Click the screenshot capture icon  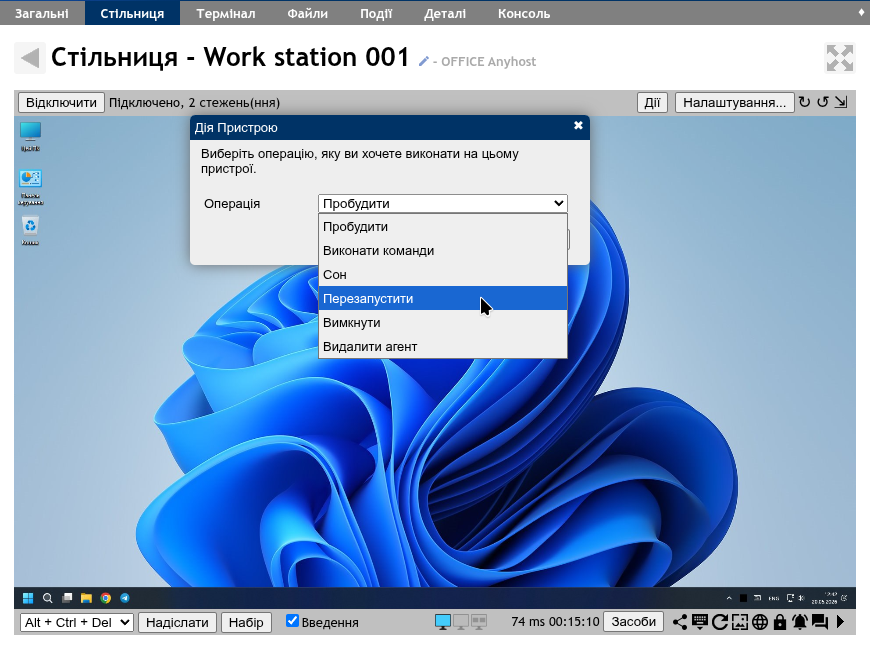pos(740,622)
